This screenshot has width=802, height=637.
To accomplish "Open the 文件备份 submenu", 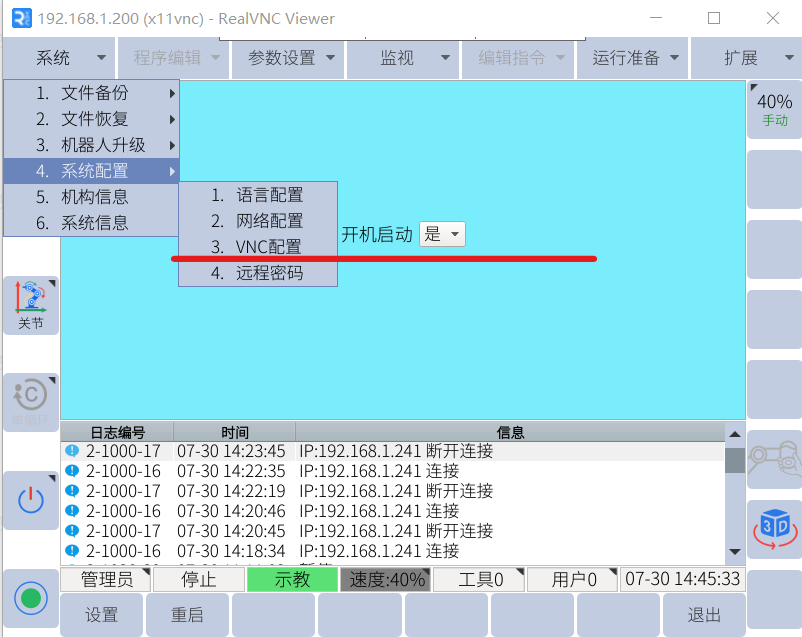I will 95,93.
